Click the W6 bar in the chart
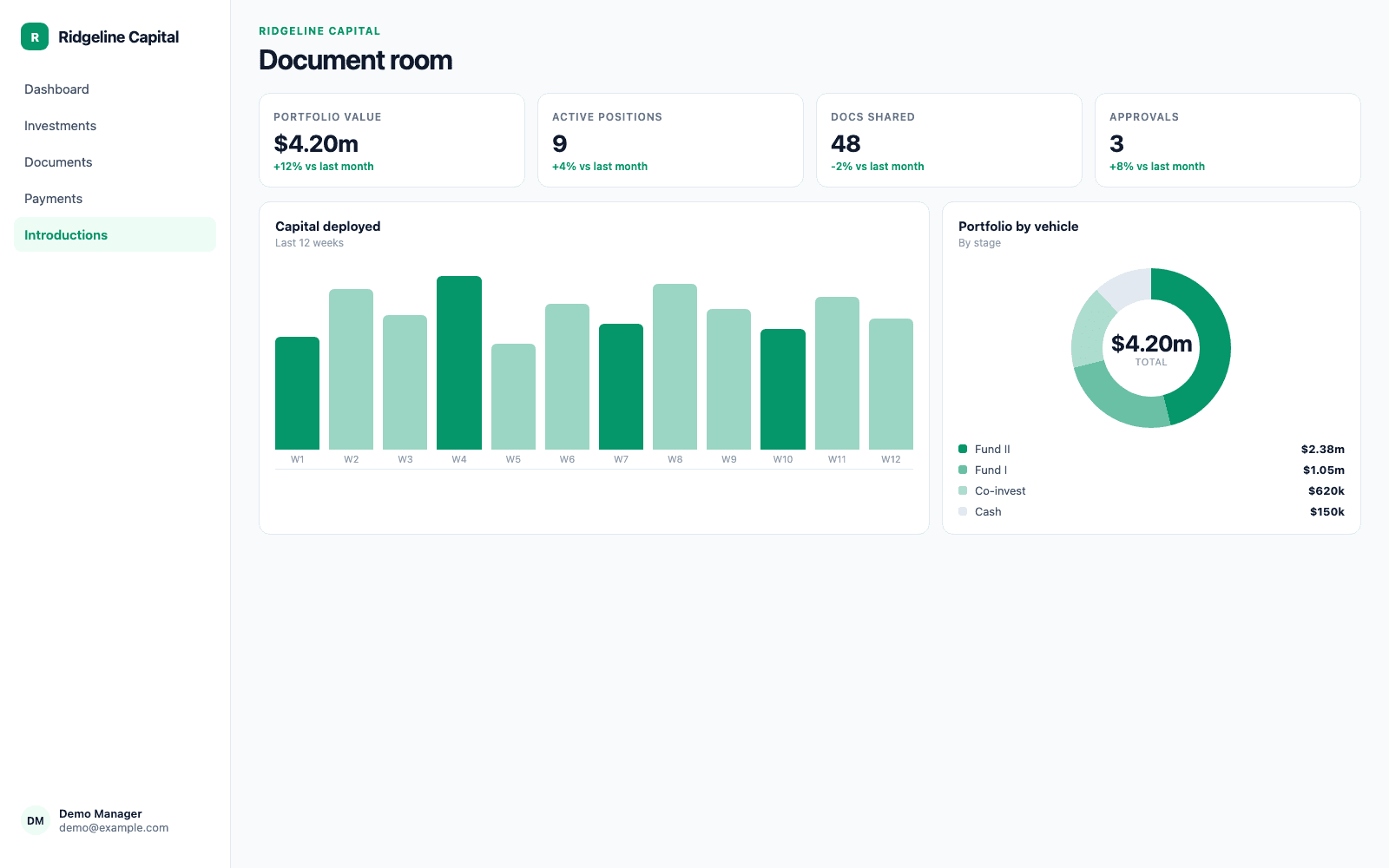The height and width of the screenshot is (868, 1389). [567, 377]
